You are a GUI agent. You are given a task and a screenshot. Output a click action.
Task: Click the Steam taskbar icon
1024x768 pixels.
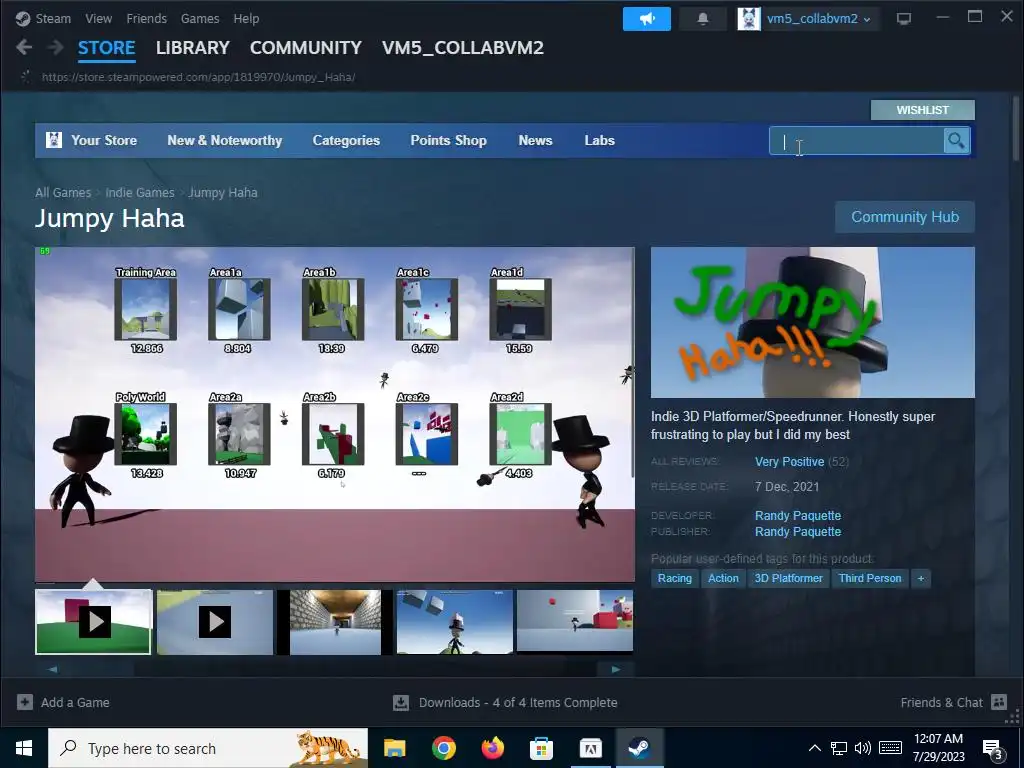click(x=639, y=748)
